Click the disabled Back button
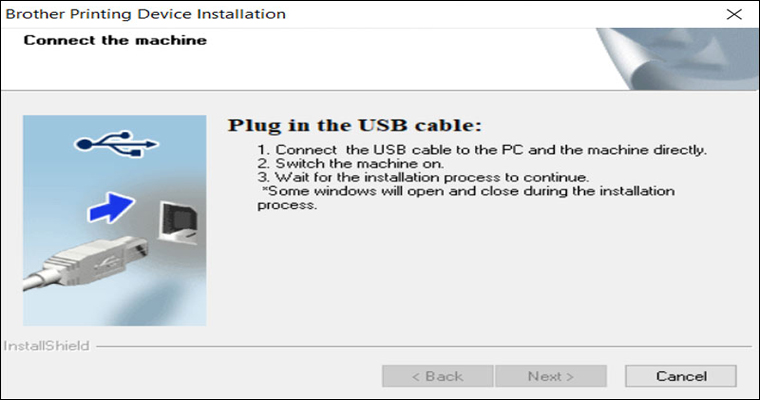 point(437,376)
